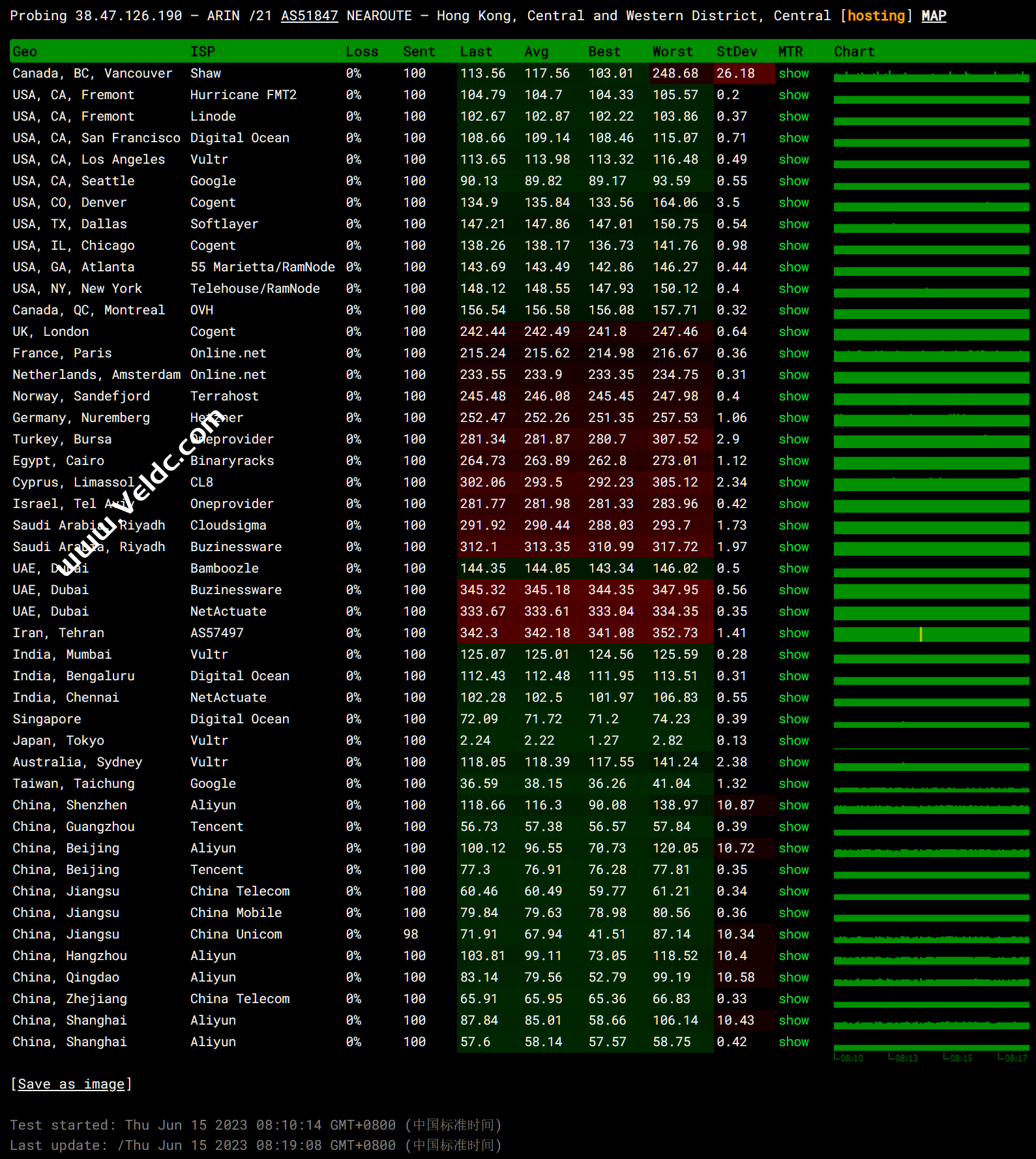Screen dimensions: 1036x1159
Task: Show MTR for Los Angeles Vultr
Action: tap(793, 160)
